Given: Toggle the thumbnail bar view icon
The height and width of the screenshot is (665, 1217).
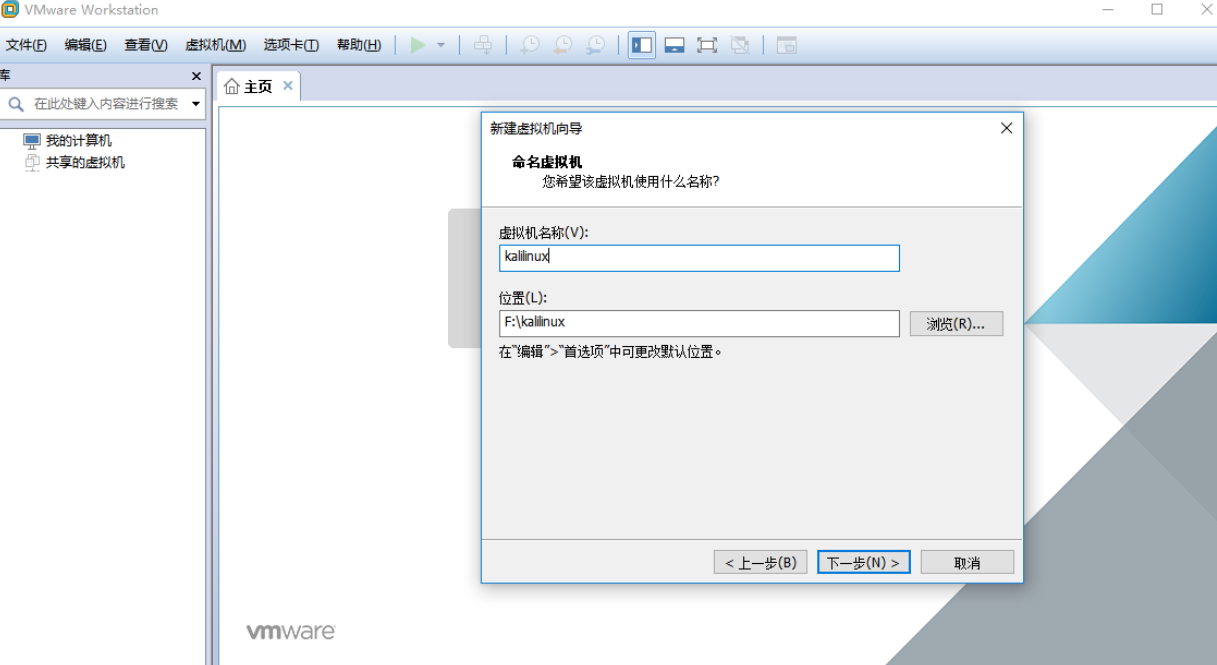Looking at the screenshot, I should (x=674, y=45).
